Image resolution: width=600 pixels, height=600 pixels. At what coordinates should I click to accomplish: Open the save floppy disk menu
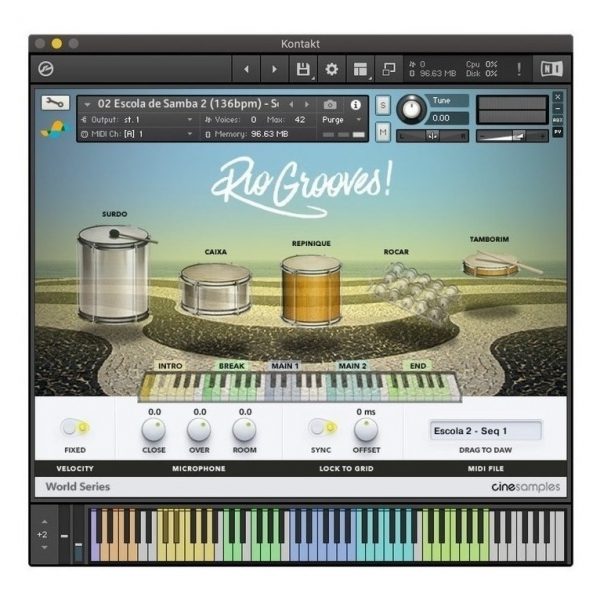(303, 69)
